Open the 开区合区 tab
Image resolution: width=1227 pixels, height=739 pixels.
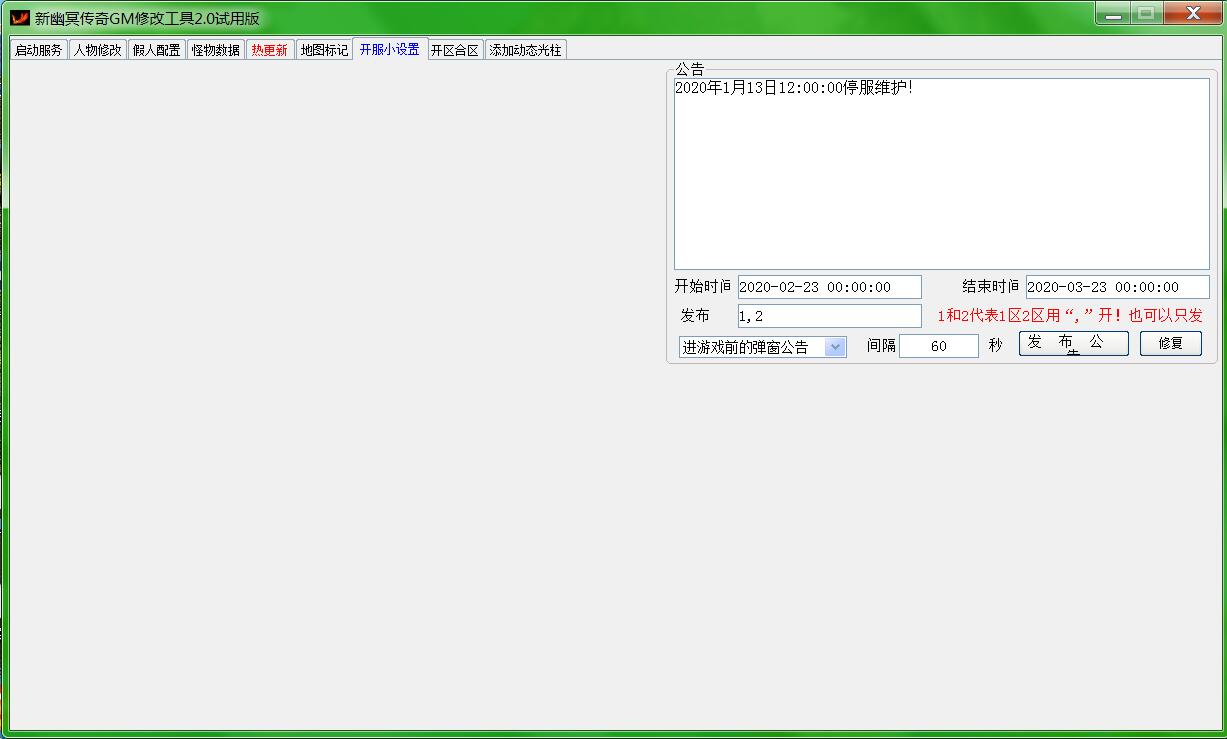click(455, 50)
